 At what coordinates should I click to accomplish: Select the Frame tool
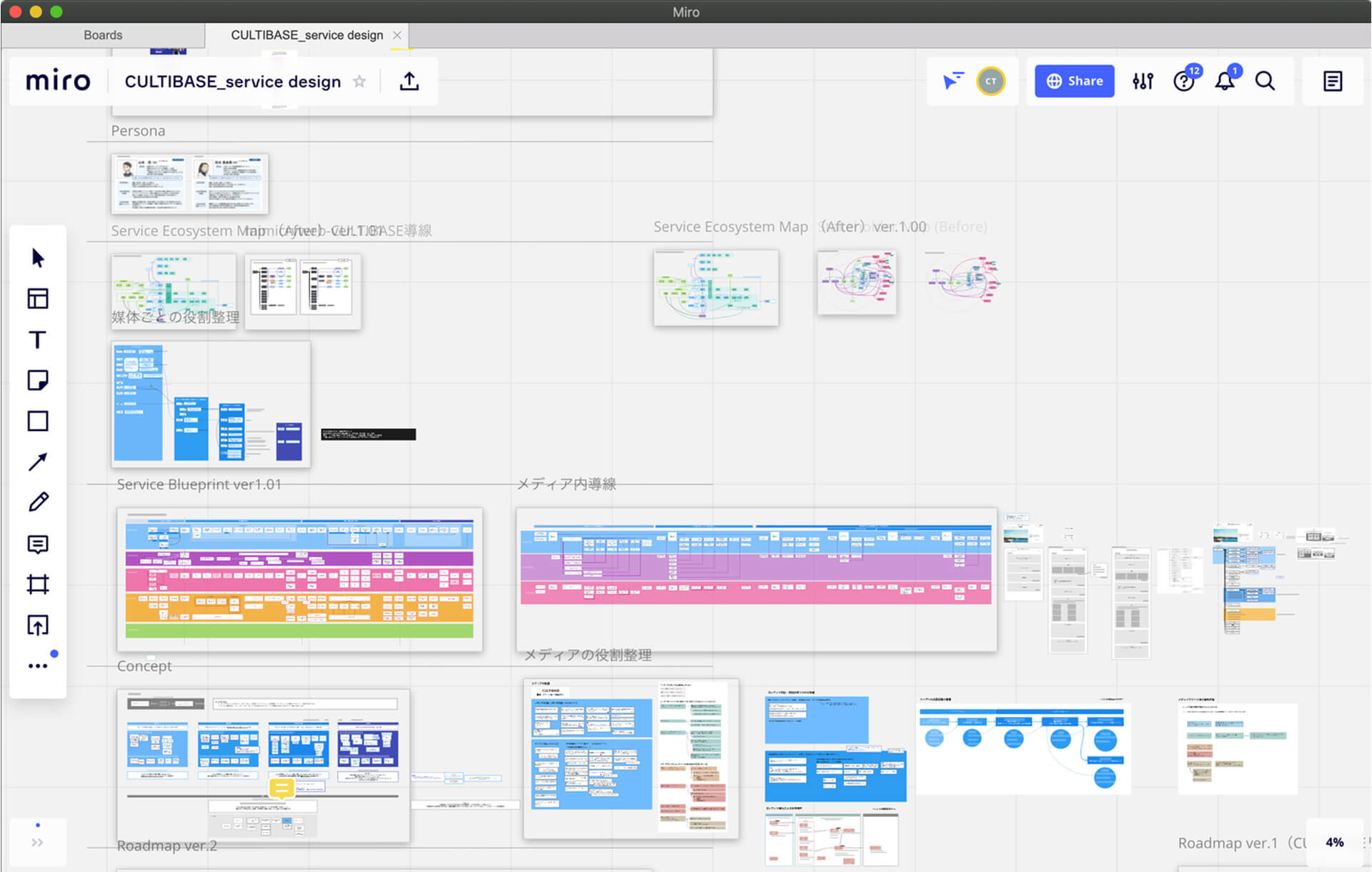pos(38,585)
